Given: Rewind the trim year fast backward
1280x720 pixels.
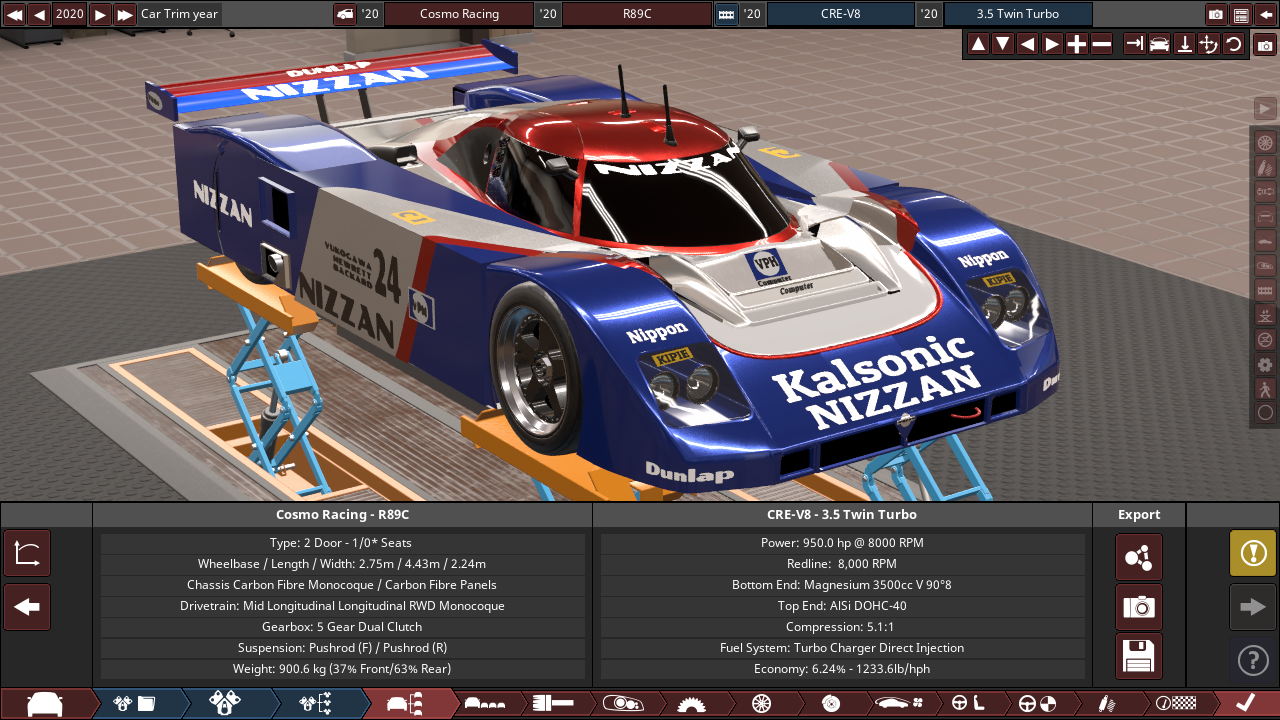Looking at the screenshot, I should tap(13, 14).
